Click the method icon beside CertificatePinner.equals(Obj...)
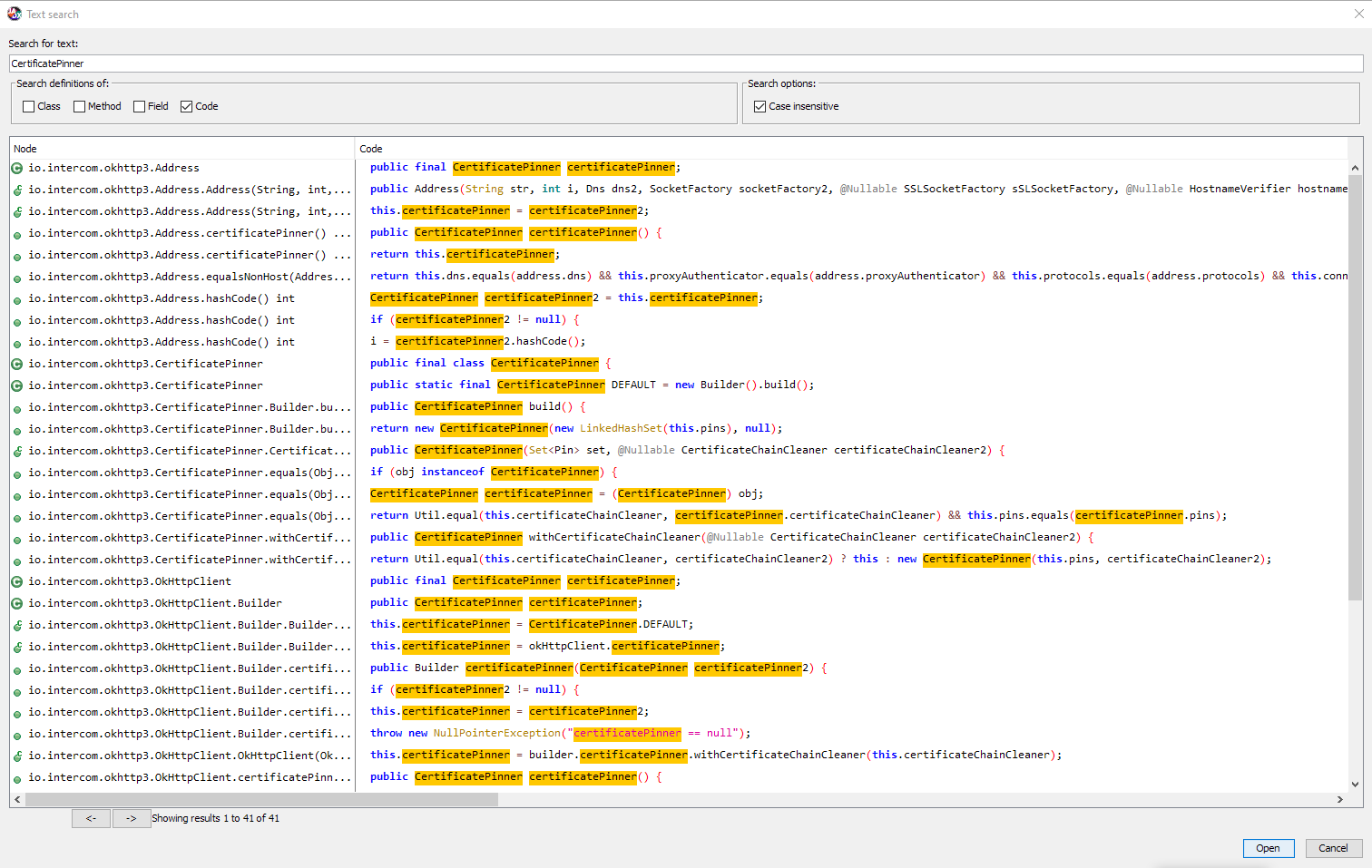The image size is (1372, 868). [x=16, y=473]
